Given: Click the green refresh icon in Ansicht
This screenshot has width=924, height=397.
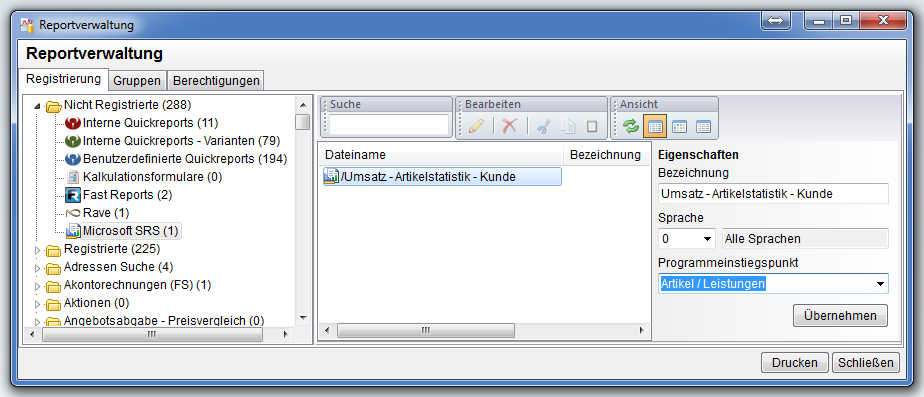Looking at the screenshot, I should [631, 126].
